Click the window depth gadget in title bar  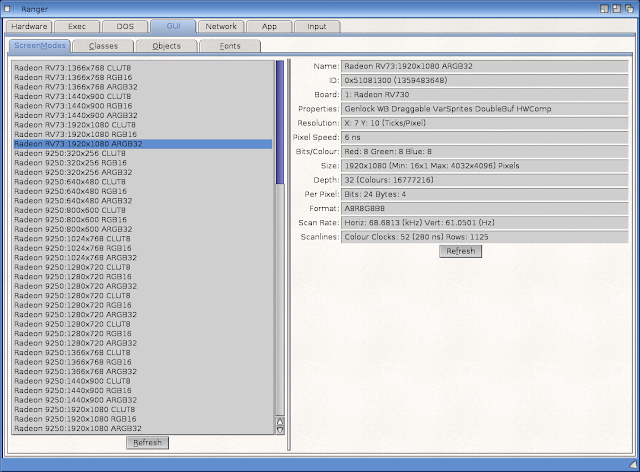[x=629, y=9]
